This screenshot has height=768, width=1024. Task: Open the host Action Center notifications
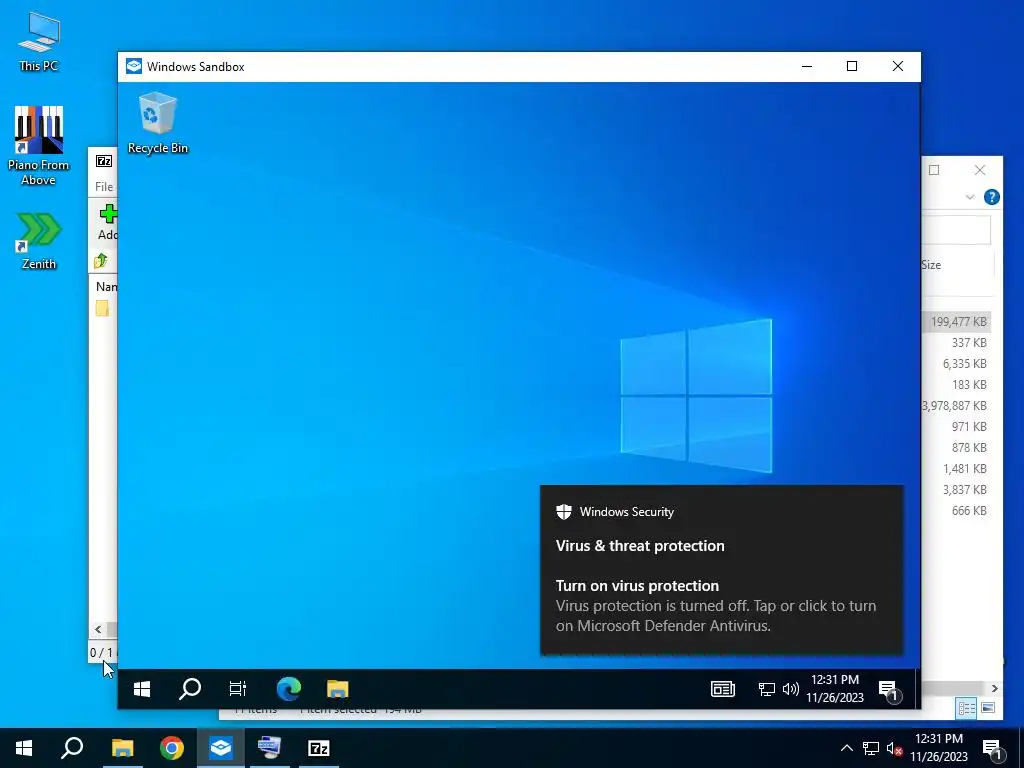click(x=993, y=750)
